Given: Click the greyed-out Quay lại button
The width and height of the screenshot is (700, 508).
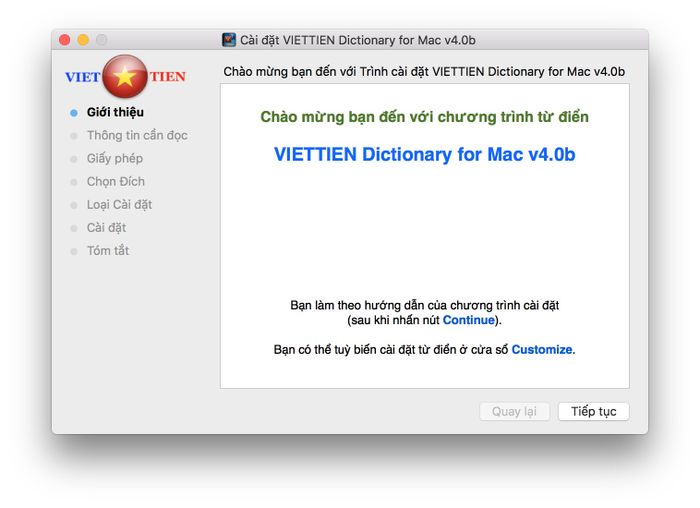Looking at the screenshot, I should 514,411.
